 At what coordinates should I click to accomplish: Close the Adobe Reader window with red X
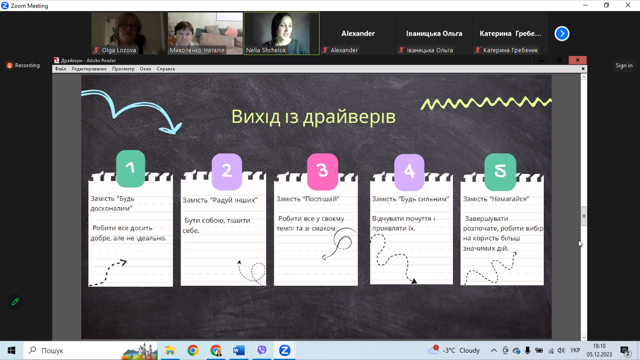[x=578, y=60]
